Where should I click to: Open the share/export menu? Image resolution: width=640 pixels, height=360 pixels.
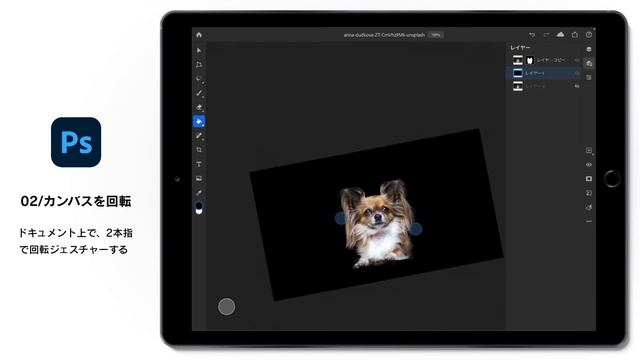[x=575, y=35]
